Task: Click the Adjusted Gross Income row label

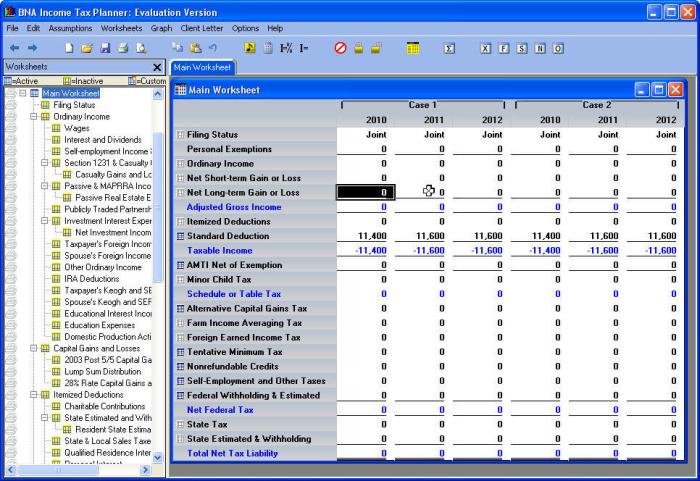Action: [x=234, y=207]
